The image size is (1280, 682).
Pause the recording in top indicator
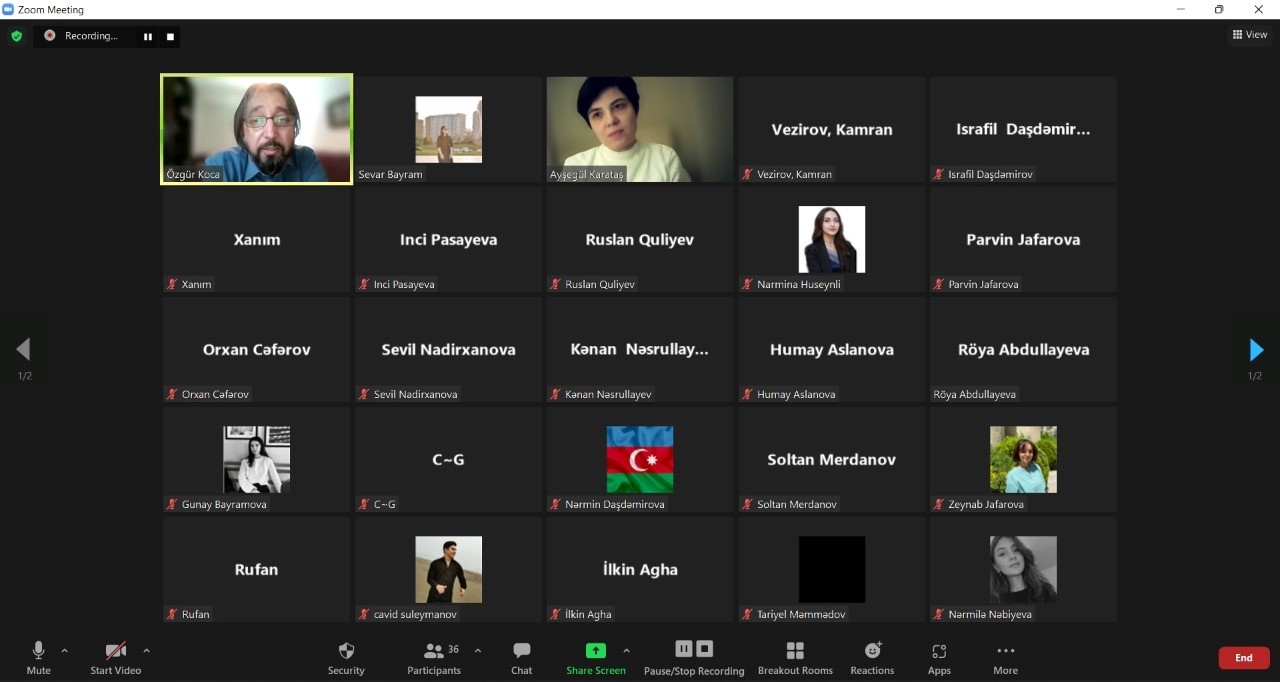click(x=148, y=37)
